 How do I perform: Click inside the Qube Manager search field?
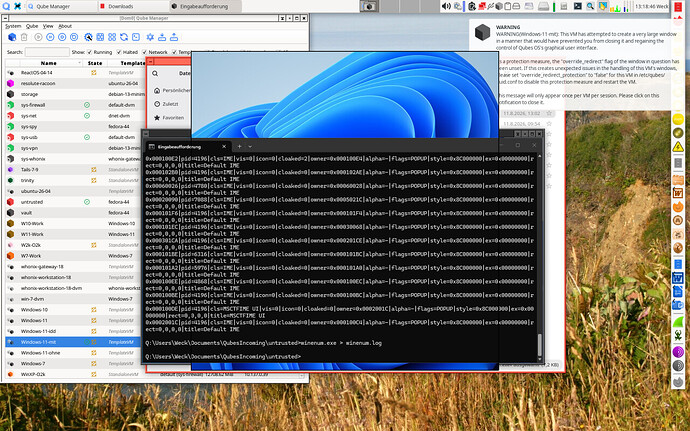pos(47,52)
